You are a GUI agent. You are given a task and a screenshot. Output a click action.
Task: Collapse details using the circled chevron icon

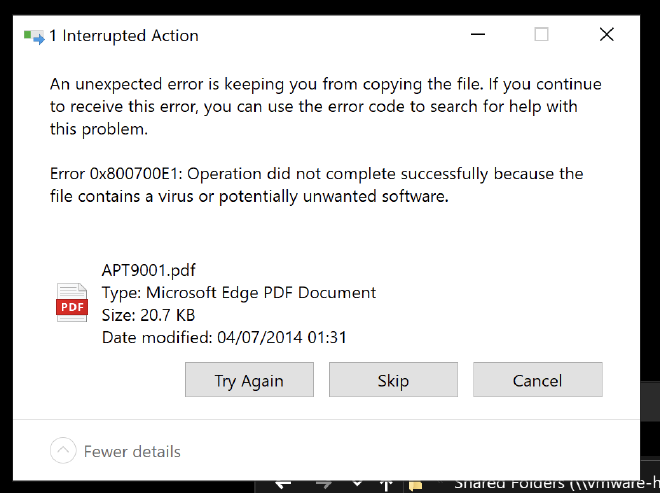[63, 451]
